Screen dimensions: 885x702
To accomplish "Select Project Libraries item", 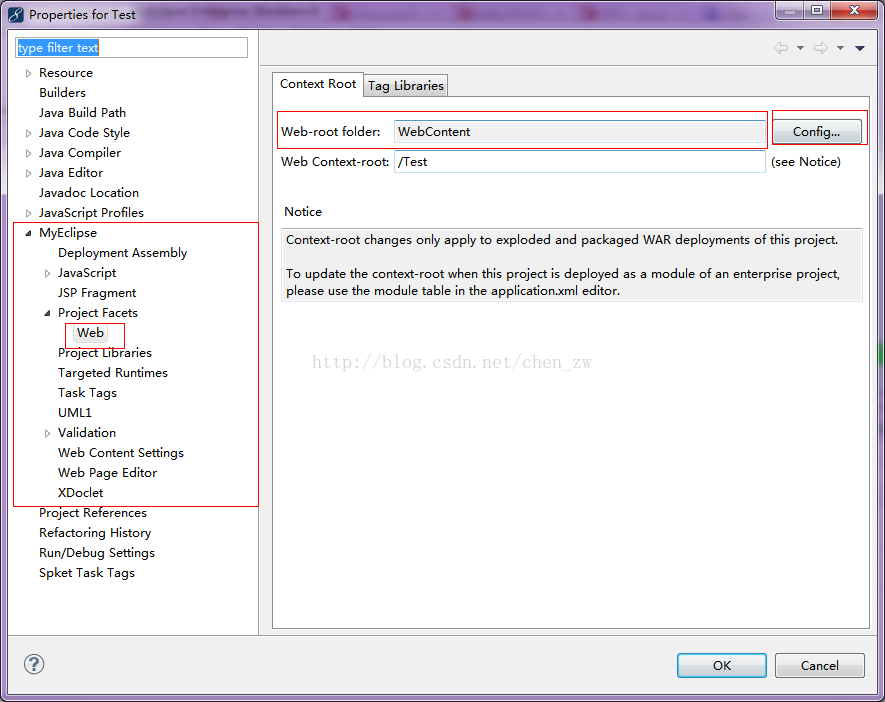I will point(105,353).
